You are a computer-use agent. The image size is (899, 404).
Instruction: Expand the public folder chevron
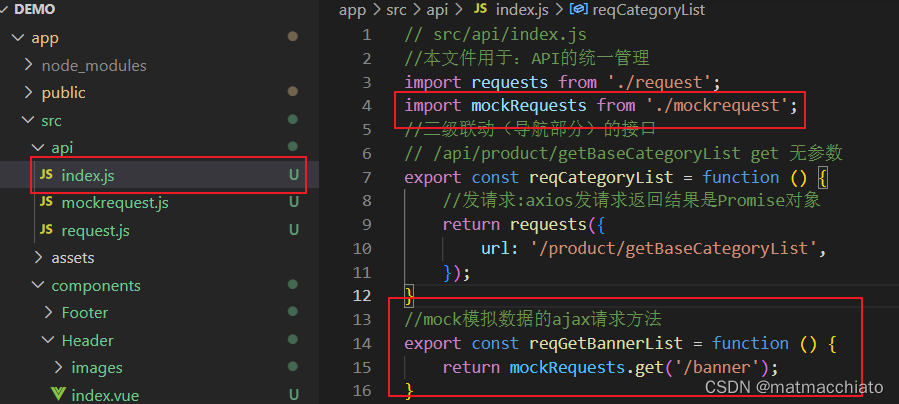pos(29,92)
